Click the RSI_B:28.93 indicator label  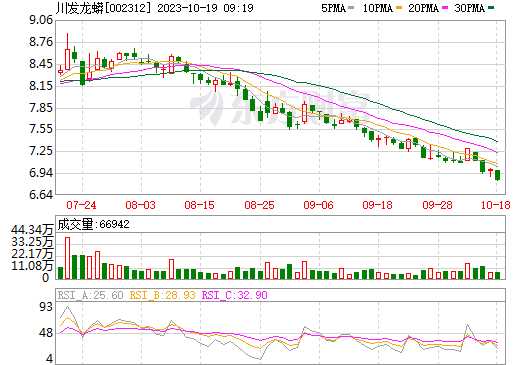click(162, 295)
